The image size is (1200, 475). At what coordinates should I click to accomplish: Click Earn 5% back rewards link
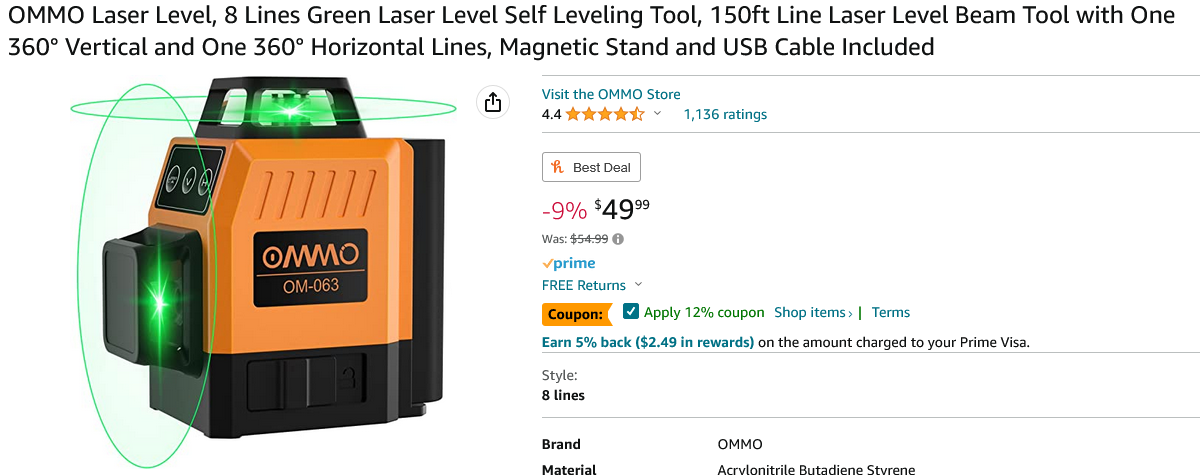pyautogui.click(x=647, y=342)
